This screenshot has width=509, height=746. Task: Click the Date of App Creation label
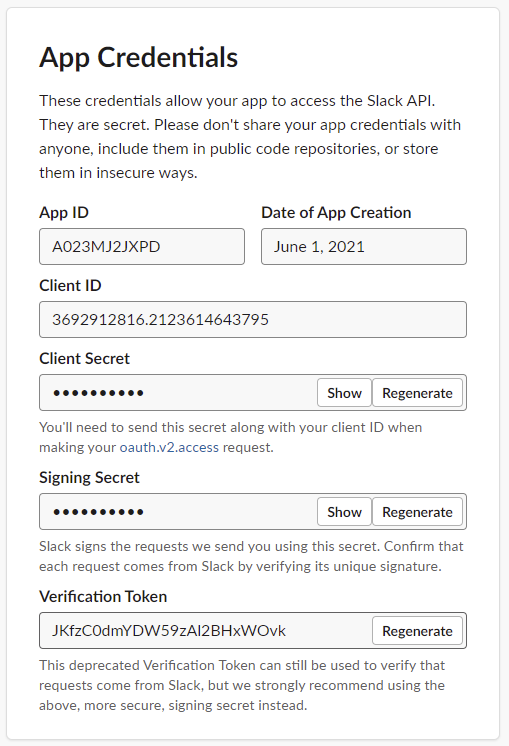pyautogui.click(x=336, y=212)
